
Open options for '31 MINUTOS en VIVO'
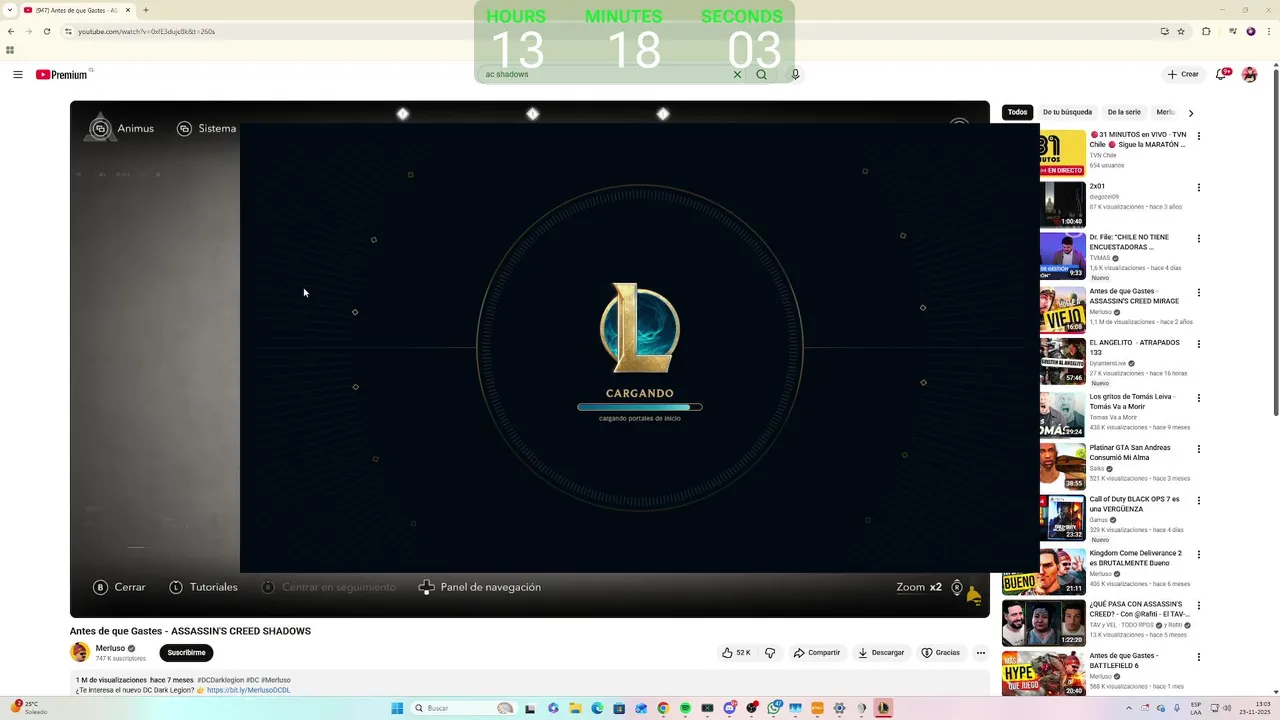point(1199,136)
